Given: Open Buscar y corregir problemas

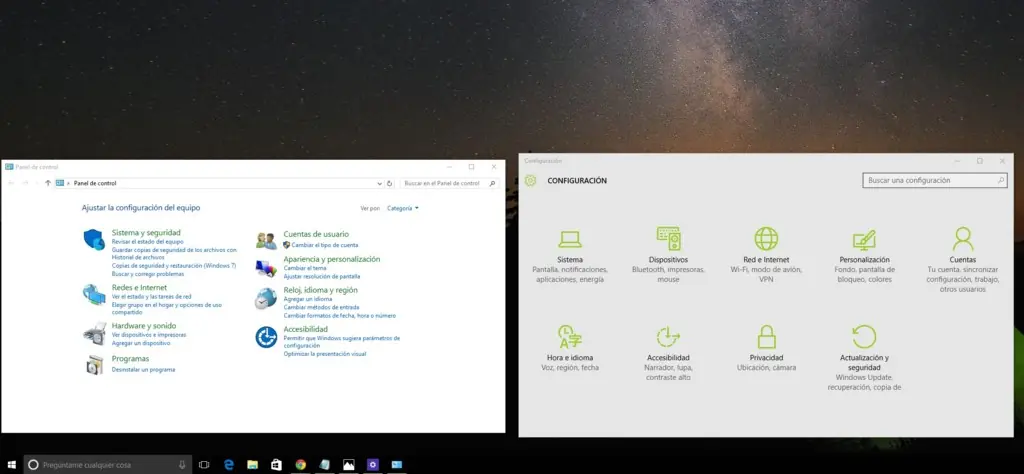Looking at the screenshot, I should [148, 274].
